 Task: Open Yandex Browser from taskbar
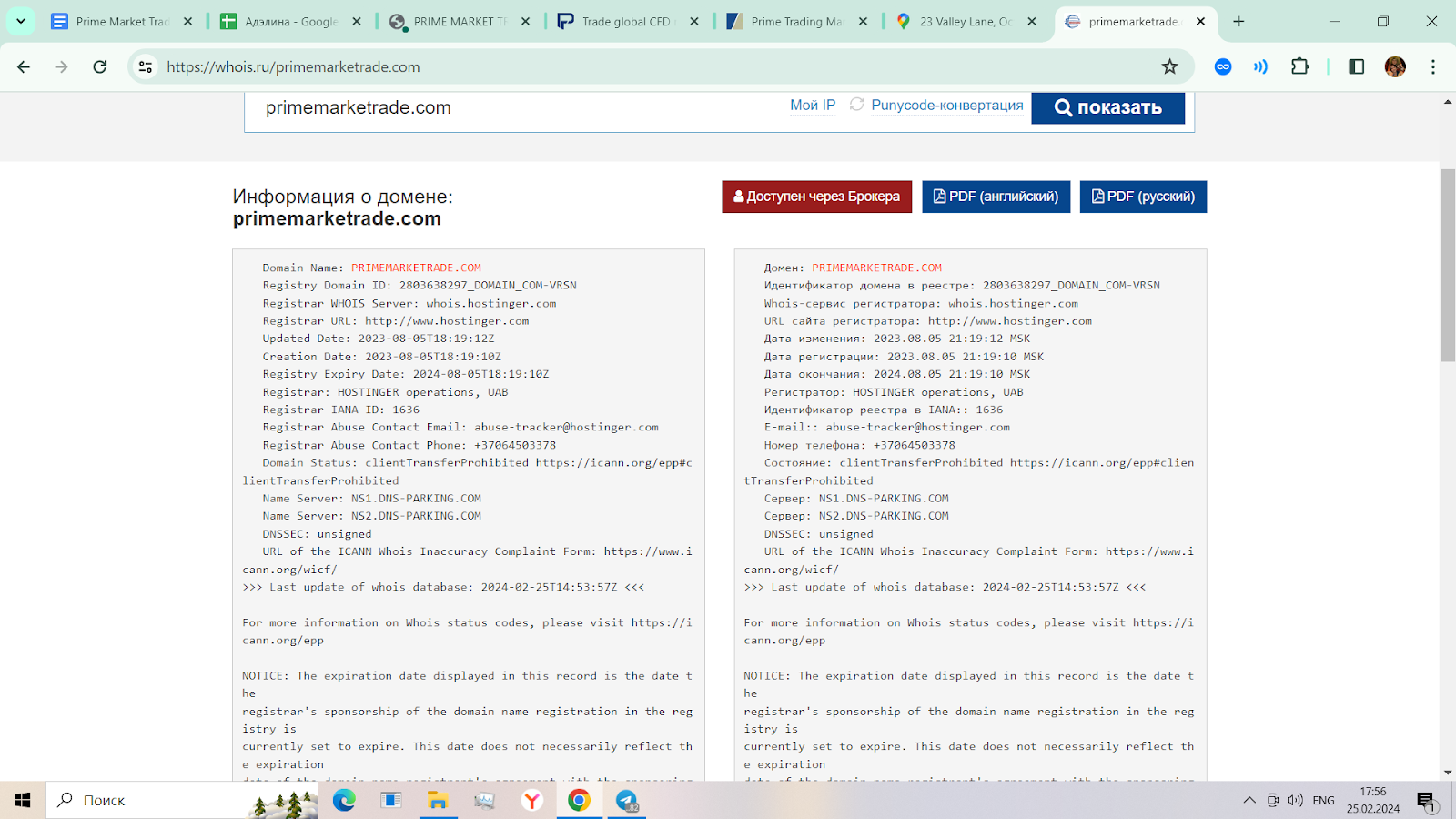(531, 800)
